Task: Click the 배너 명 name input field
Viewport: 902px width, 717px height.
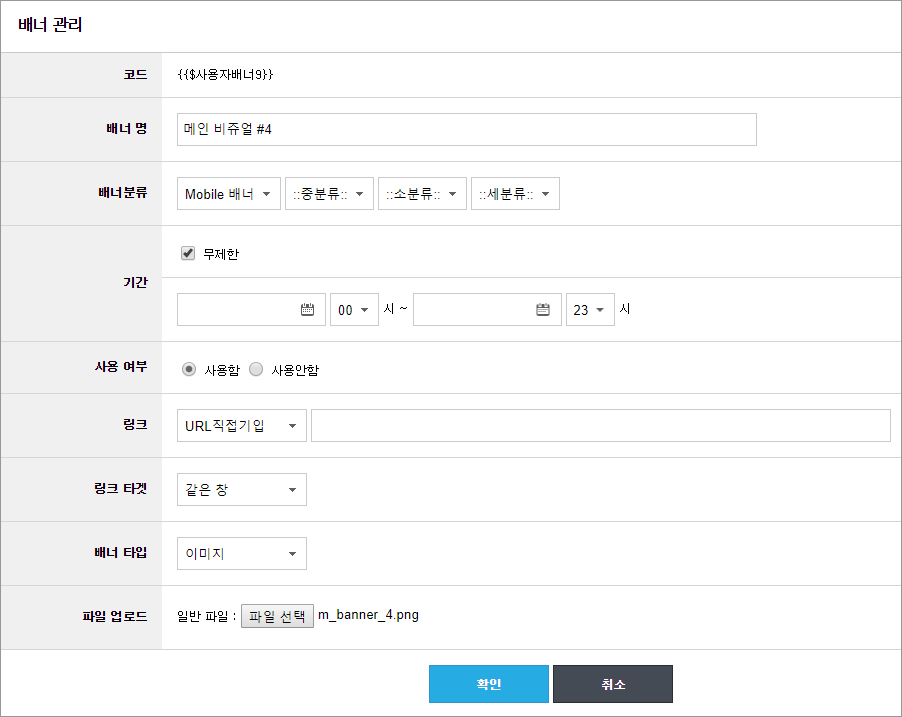Action: 467,129
